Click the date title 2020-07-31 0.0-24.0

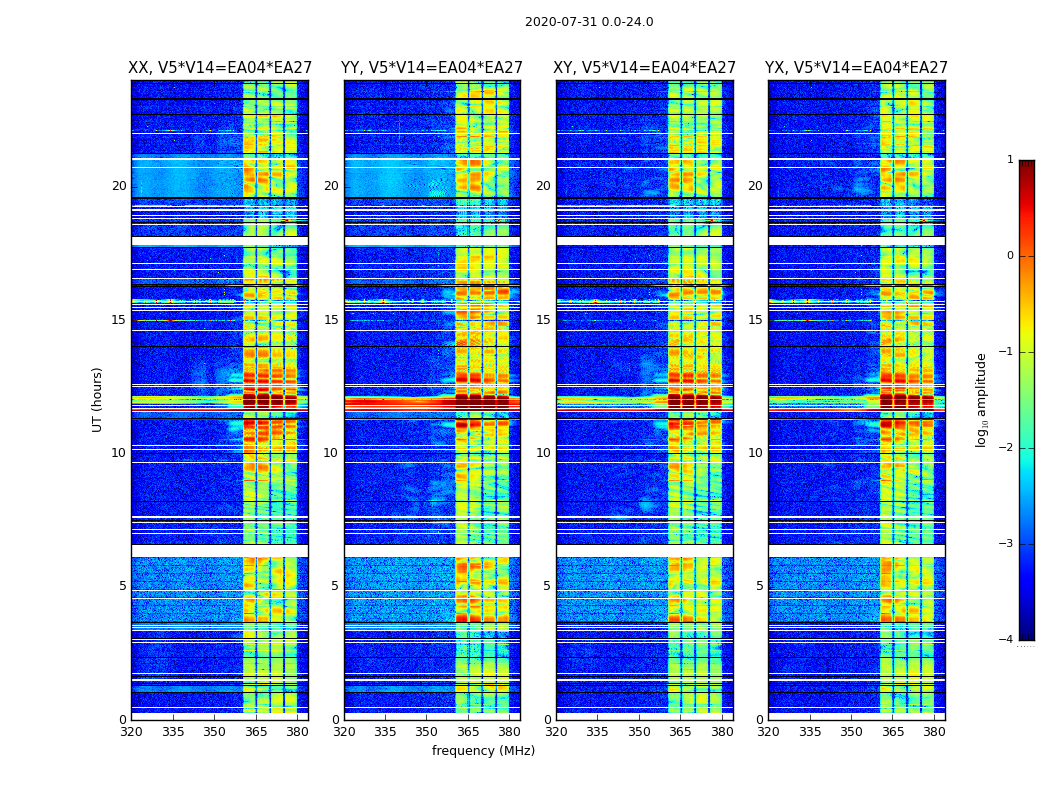point(589,21)
